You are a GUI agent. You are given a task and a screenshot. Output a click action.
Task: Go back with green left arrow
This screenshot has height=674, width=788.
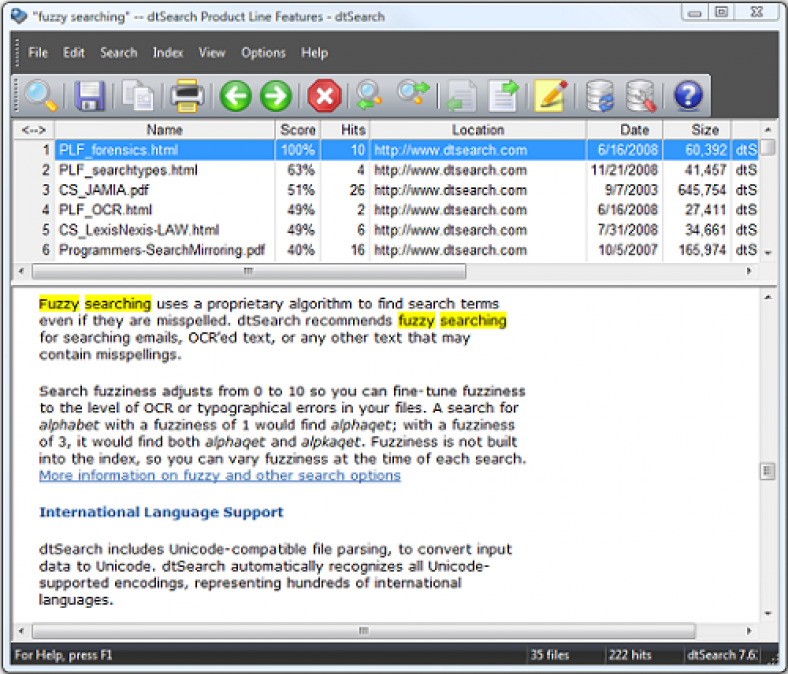pos(235,95)
